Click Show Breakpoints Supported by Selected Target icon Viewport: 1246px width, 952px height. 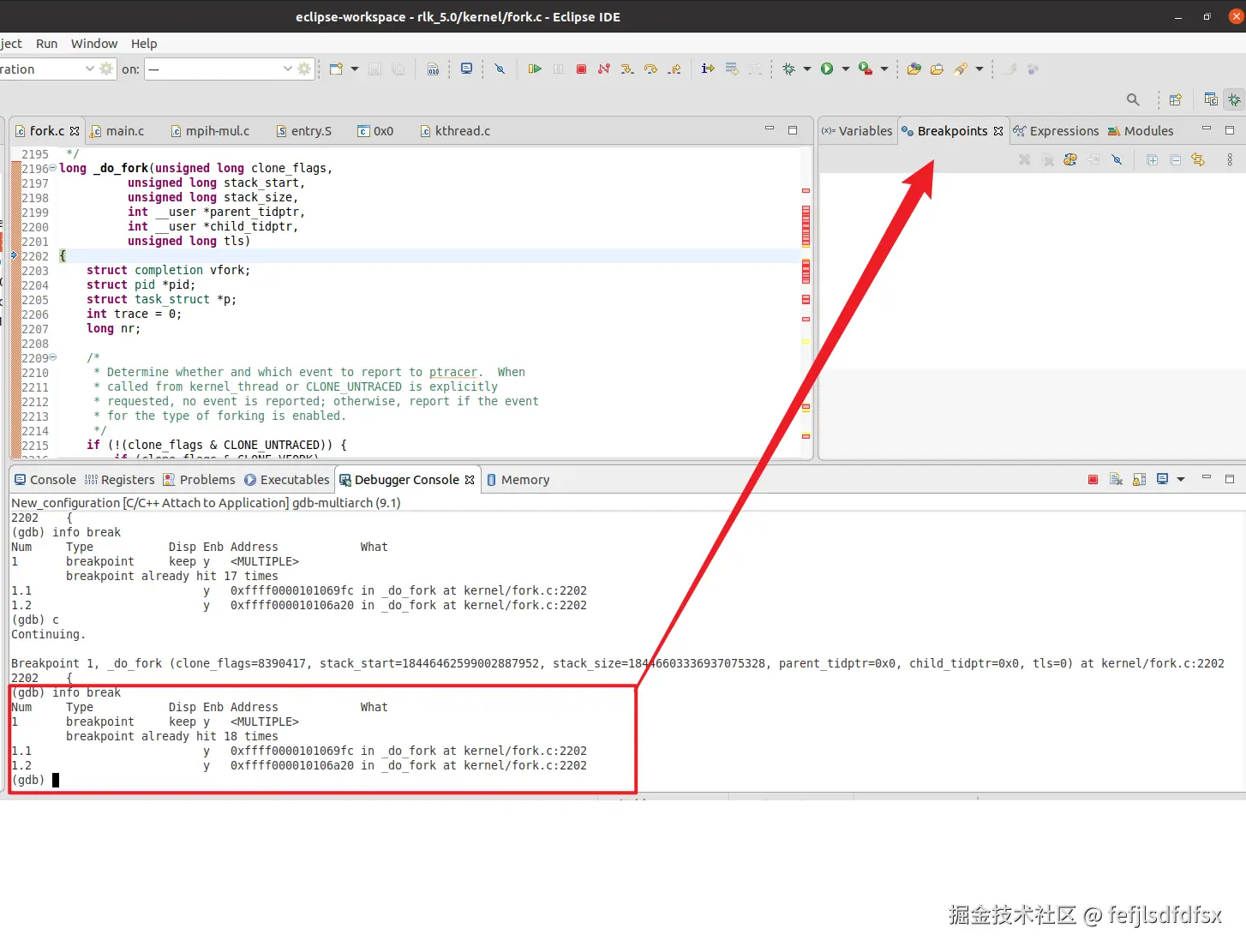[1070, 159]
